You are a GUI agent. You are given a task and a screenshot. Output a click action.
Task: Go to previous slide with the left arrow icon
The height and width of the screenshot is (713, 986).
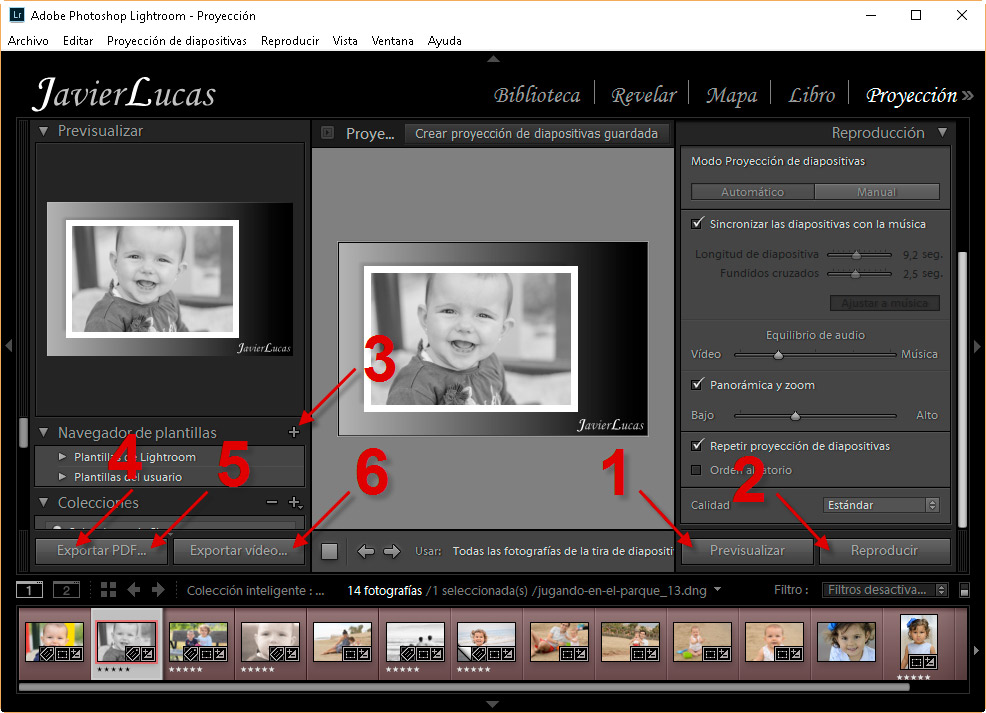click(367, 549)
